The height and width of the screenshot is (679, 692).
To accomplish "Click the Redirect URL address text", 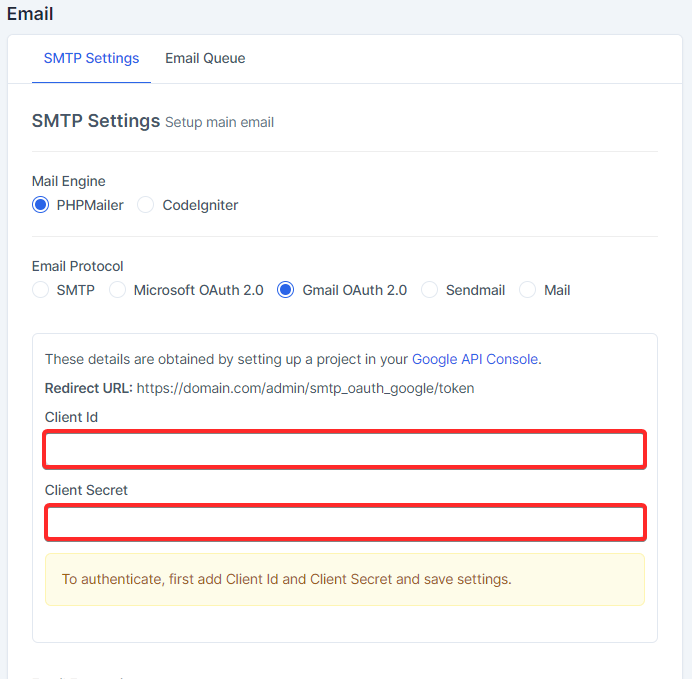I will pos(305,388).
